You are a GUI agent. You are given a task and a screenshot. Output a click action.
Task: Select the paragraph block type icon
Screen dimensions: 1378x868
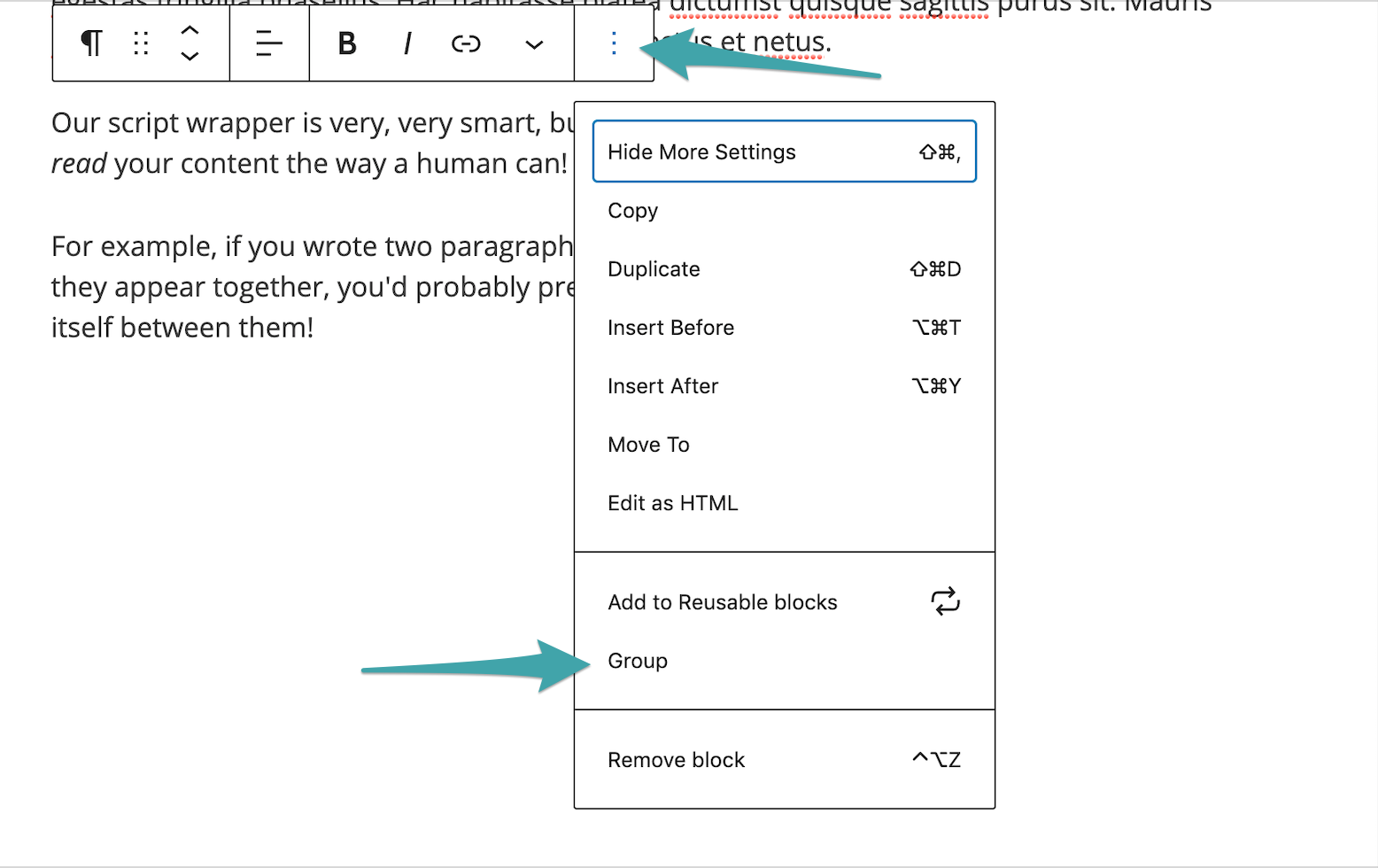coord(92,43)
